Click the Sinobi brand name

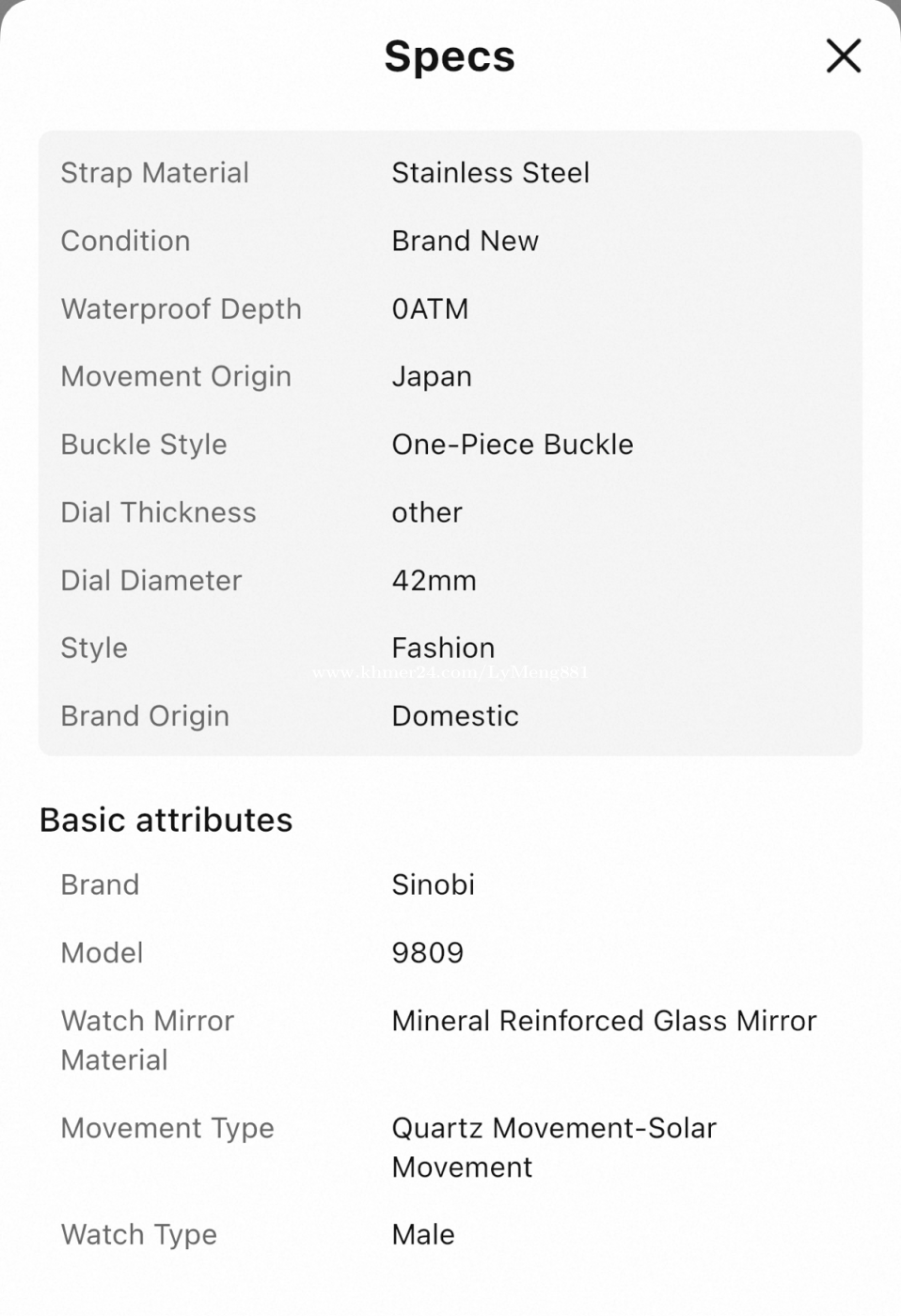pyautogui.click(x=433, y=885)
